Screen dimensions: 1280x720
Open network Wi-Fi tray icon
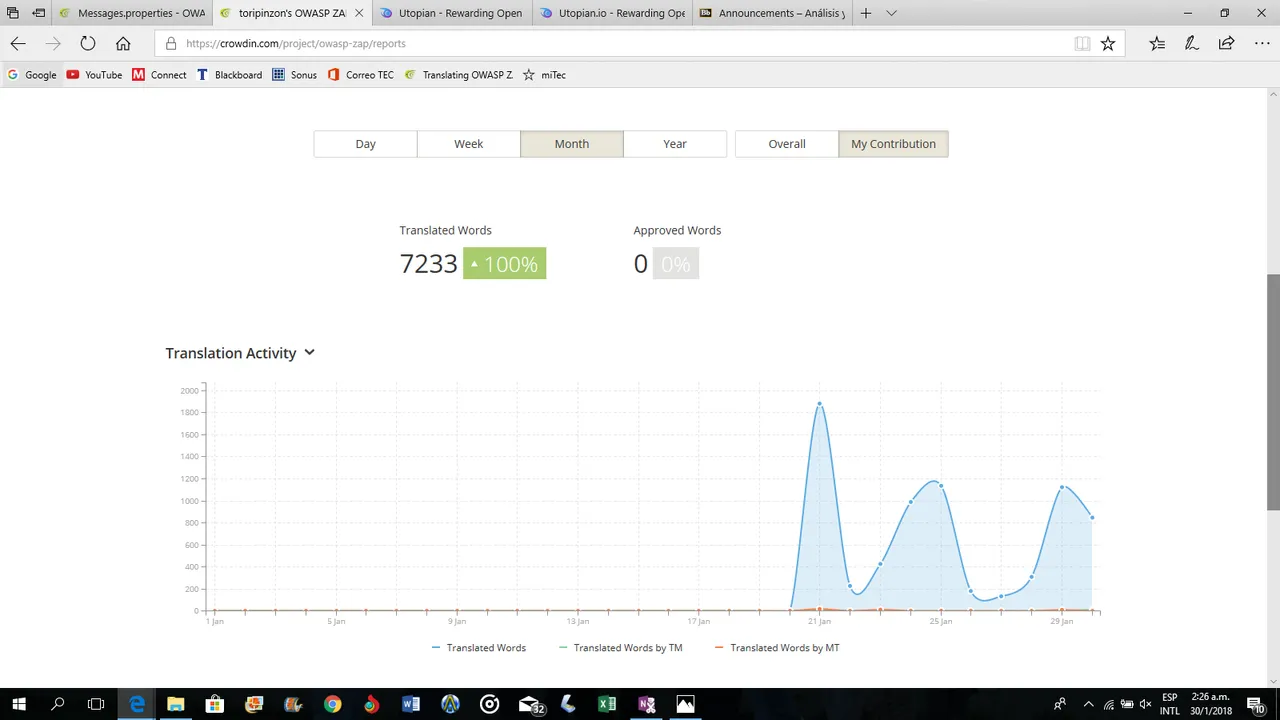coord(1109,704)
